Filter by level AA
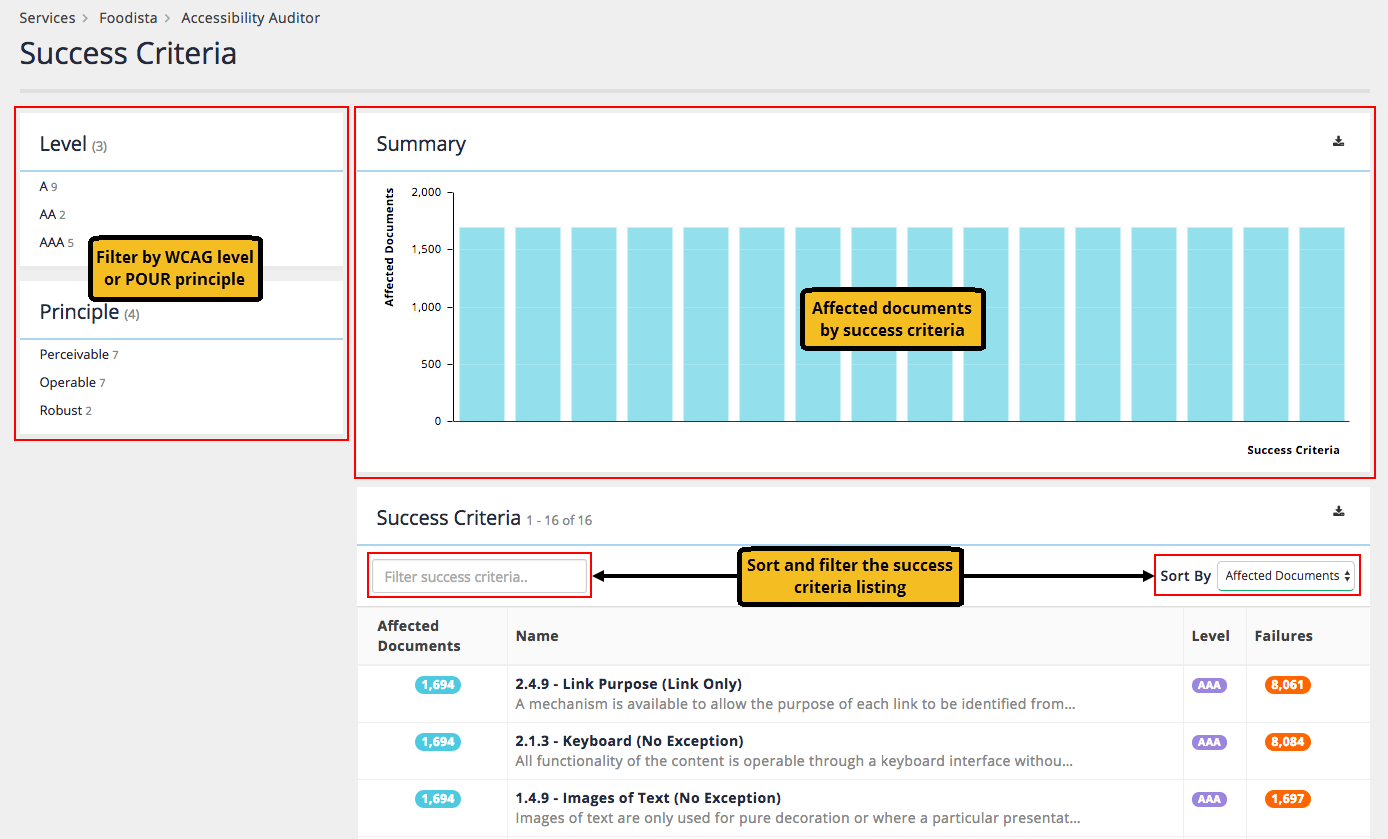 coord(48,215)
